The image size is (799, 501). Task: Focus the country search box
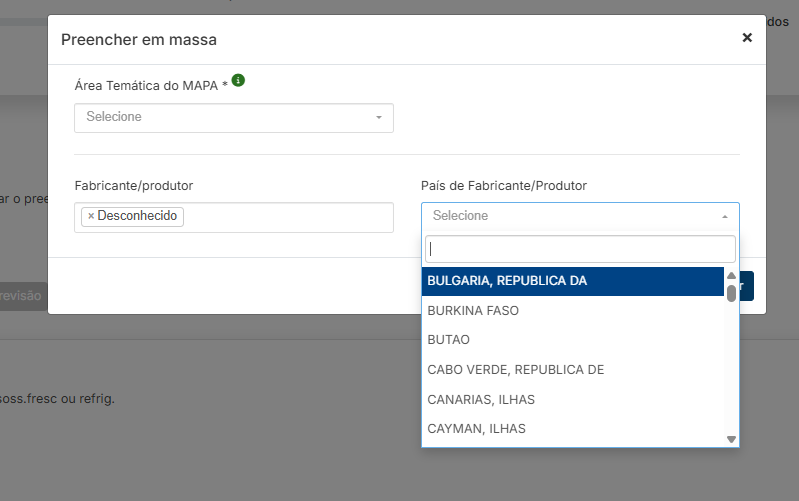[x=580, y=249]
